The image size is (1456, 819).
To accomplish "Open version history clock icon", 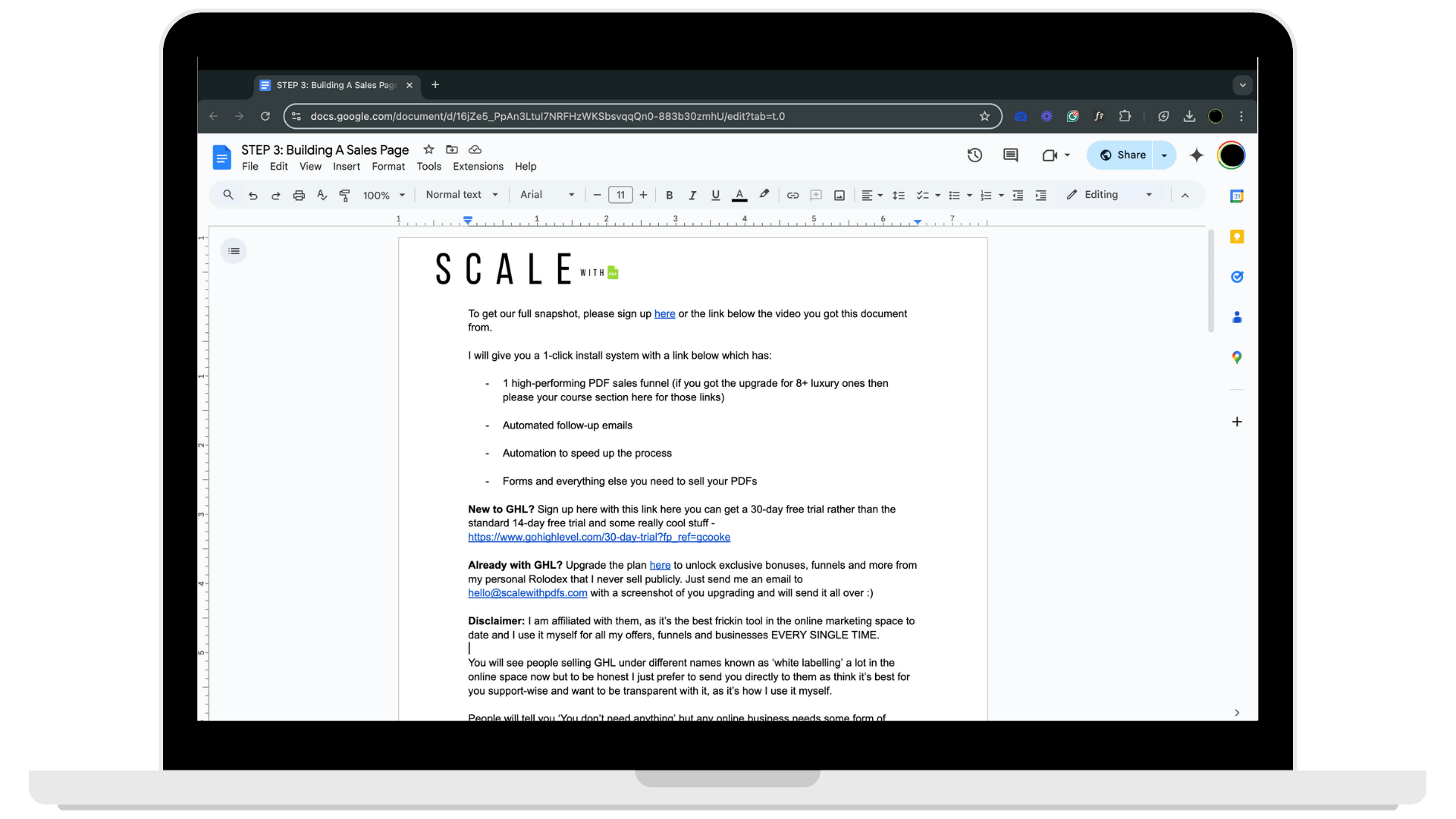I will coord(974,155).
